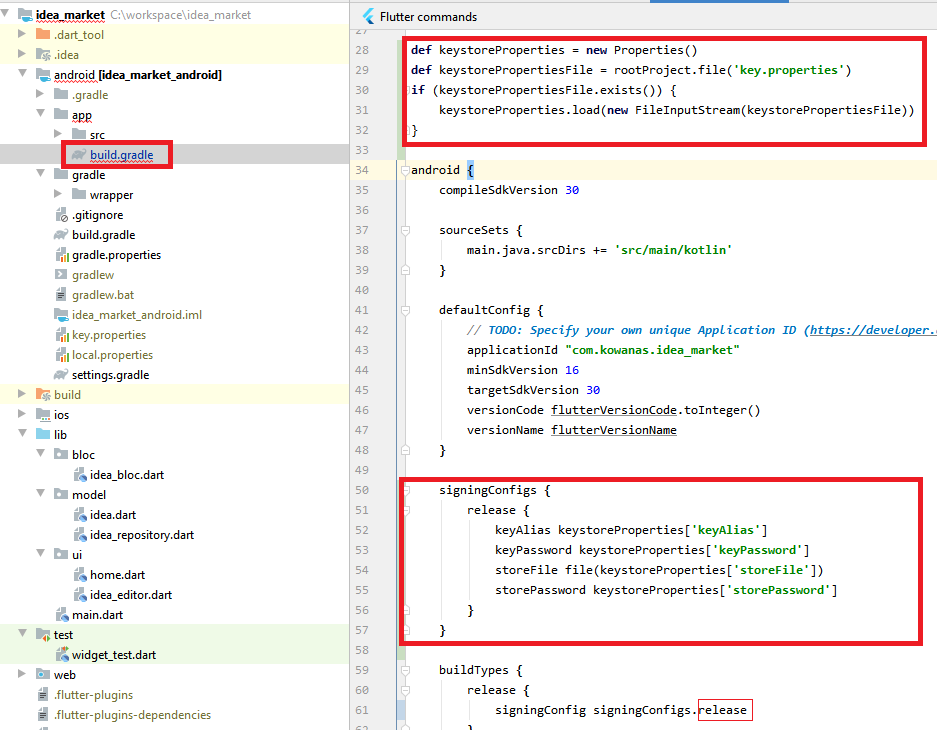The height and width of the screenshot is (730, 937).
Task: Click the gradlew script icon
Action: tap(61, 275)
